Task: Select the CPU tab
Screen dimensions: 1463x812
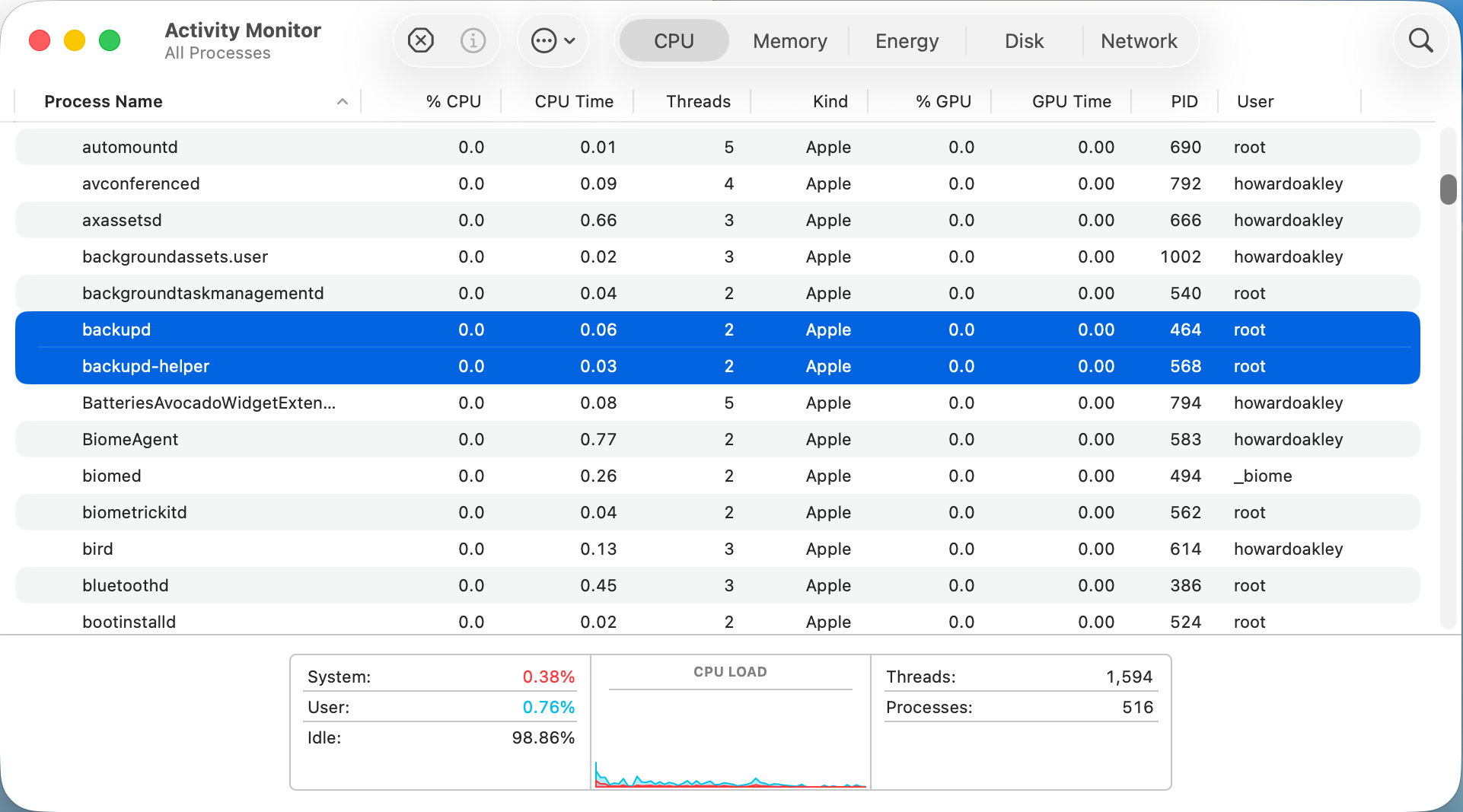Action: [x=673, y=40]
